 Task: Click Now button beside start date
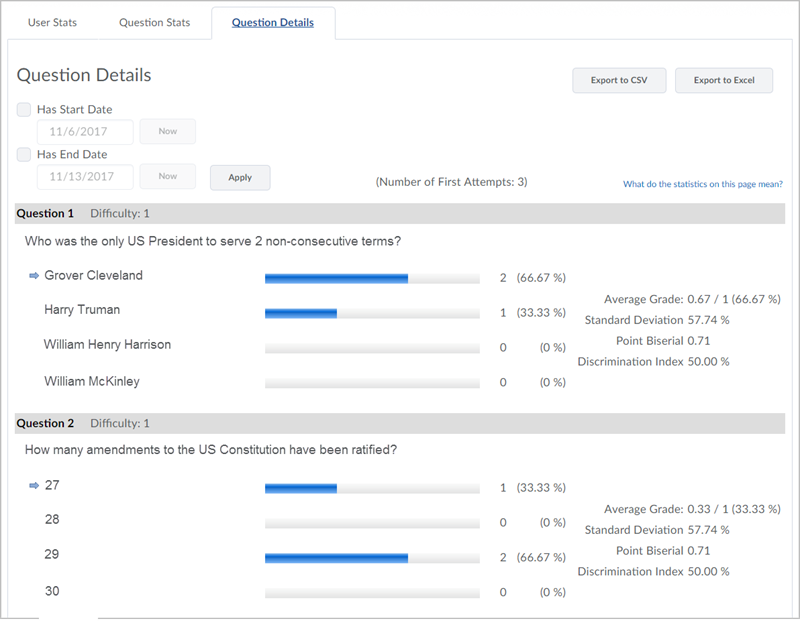167,131
